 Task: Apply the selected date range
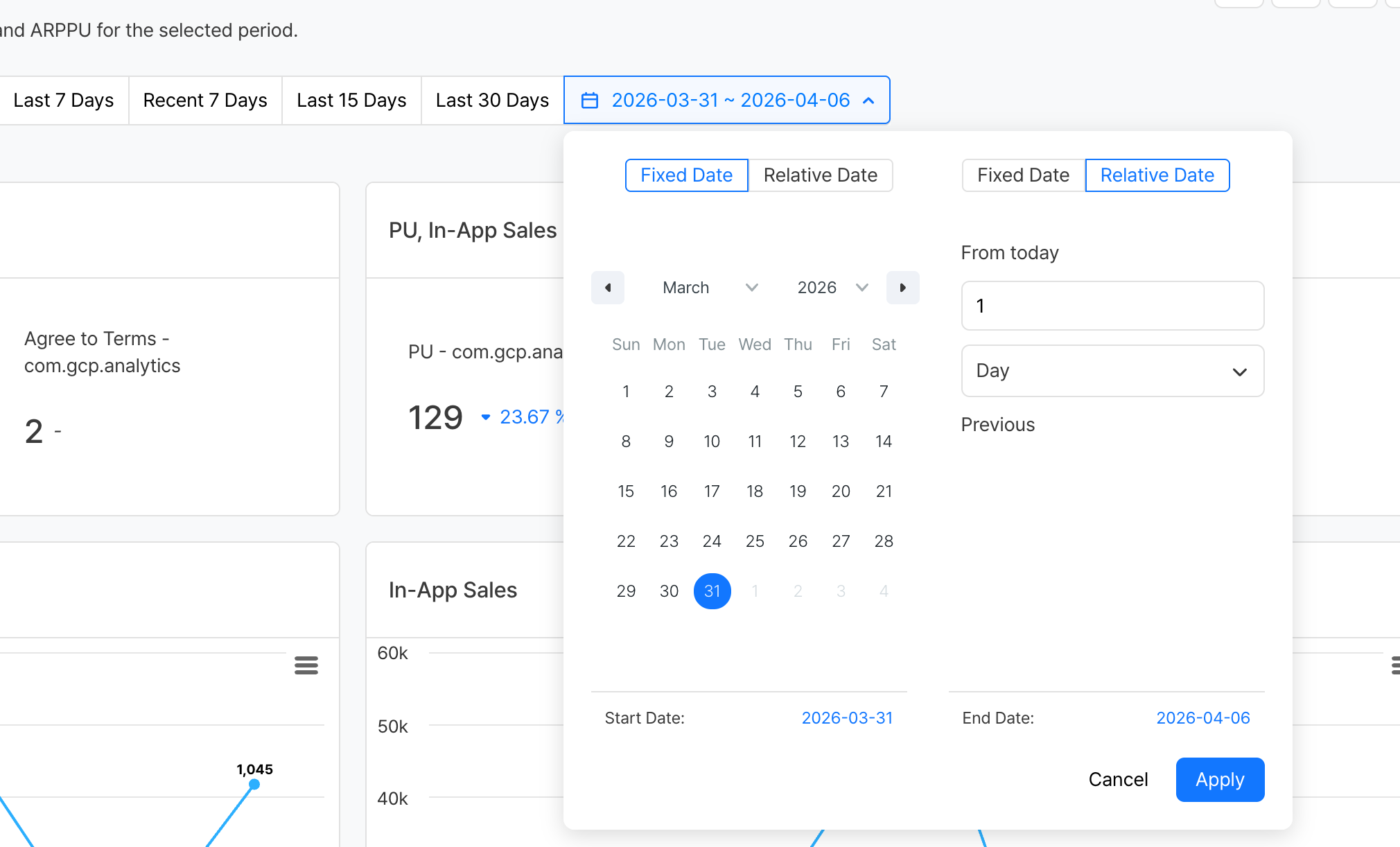pos(1220,780)
